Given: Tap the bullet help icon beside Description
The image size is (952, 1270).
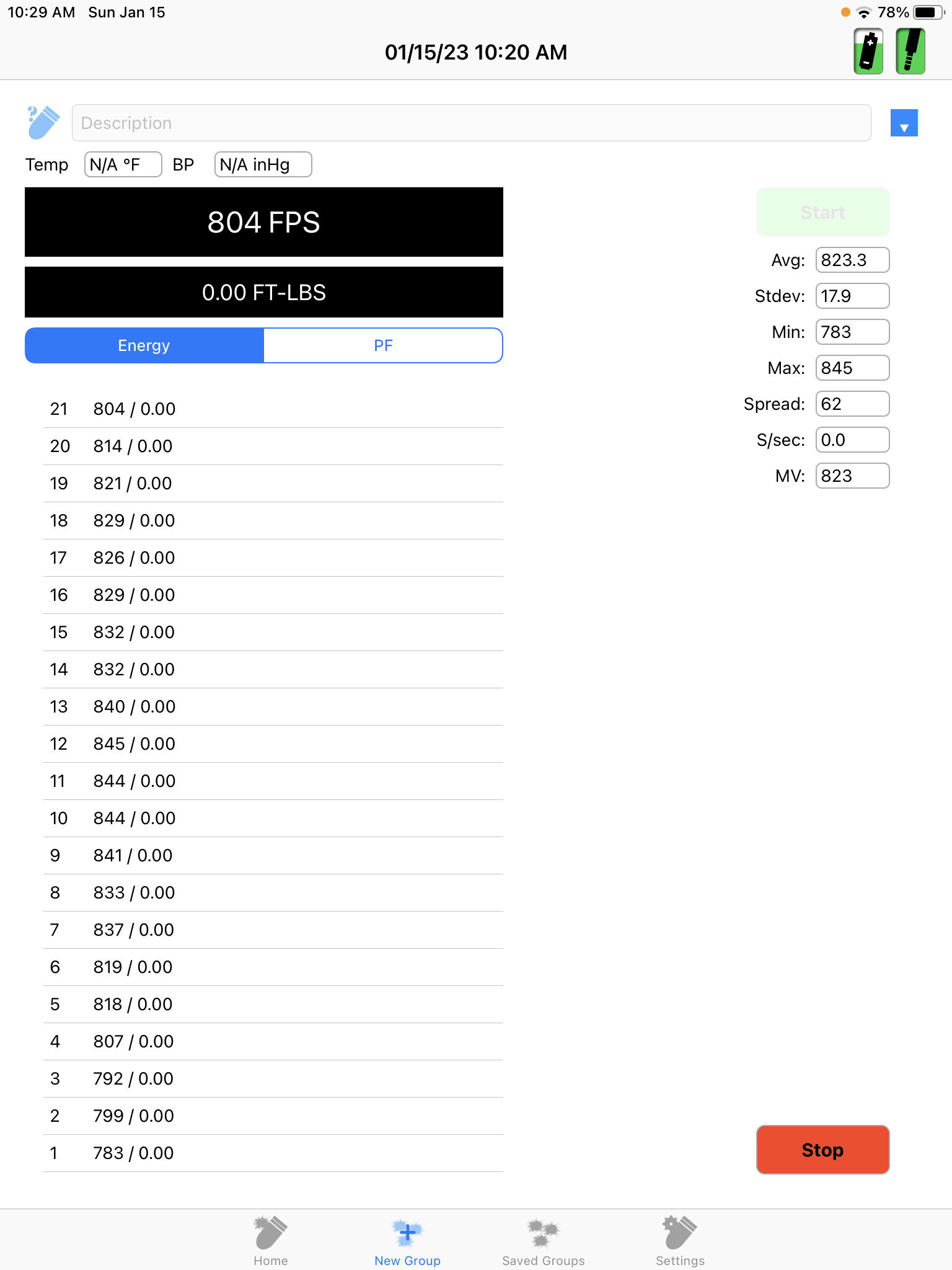Looking at the screenshot, I should (43, 122).
